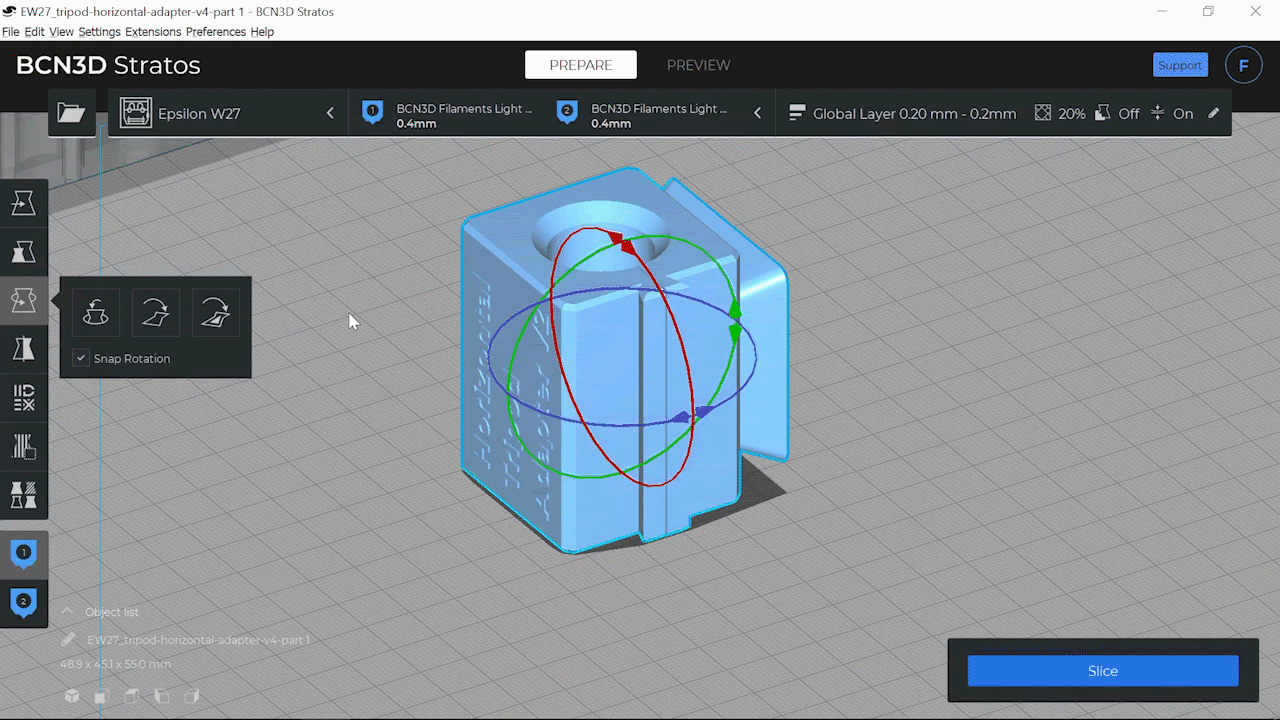
Task: Click Lay Flat rotation icon
Action: point(155,313)
